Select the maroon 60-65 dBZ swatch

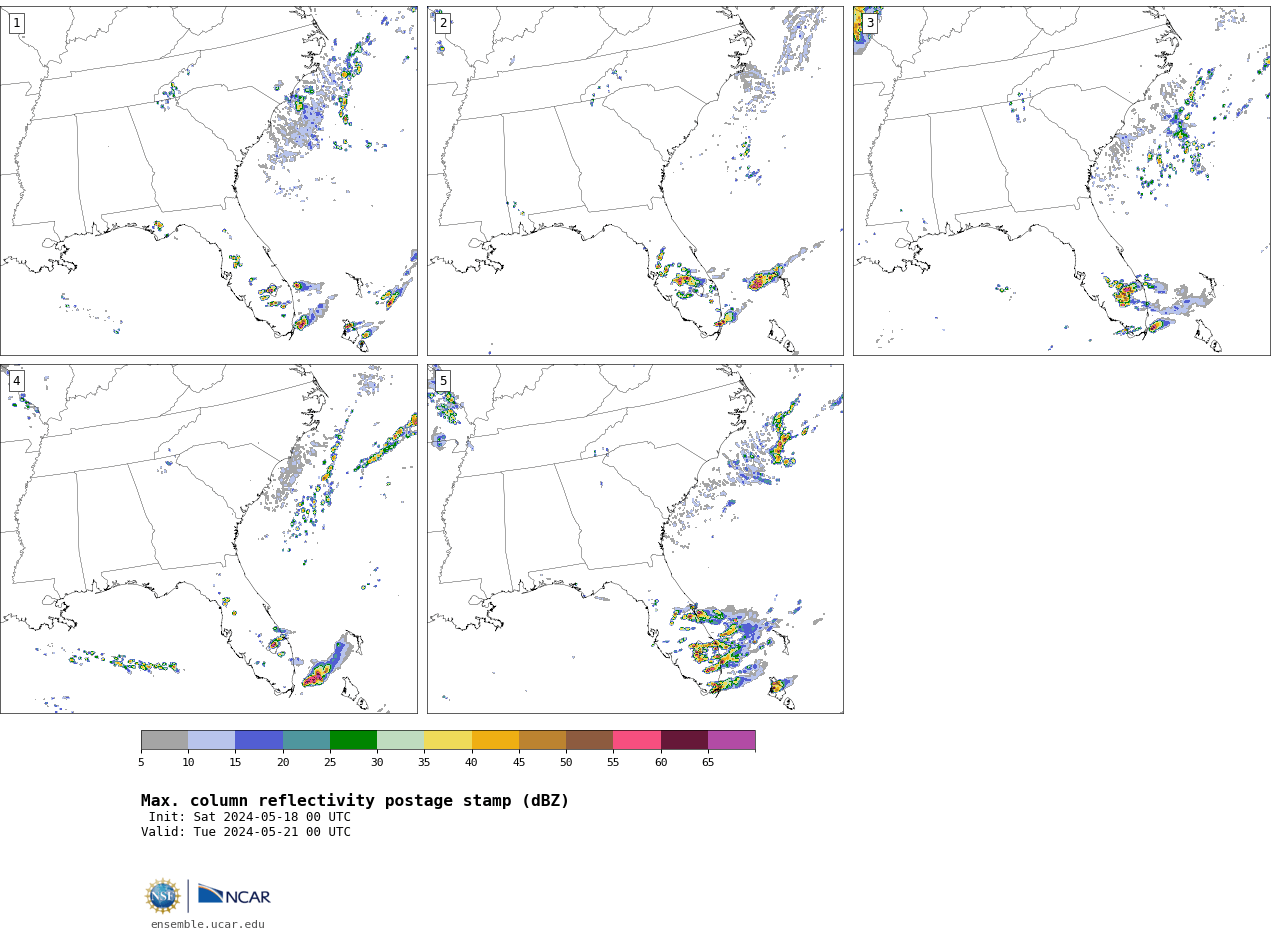[684, 740]
